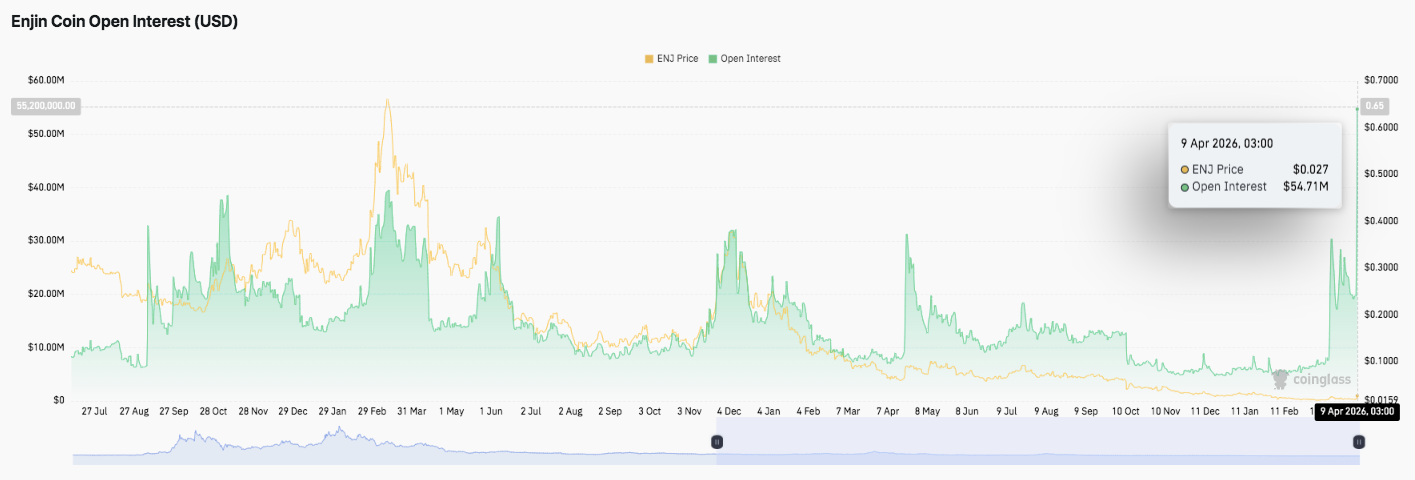Click the chart title Enjin Coin Open Interest (USD)

click(125, 21)
